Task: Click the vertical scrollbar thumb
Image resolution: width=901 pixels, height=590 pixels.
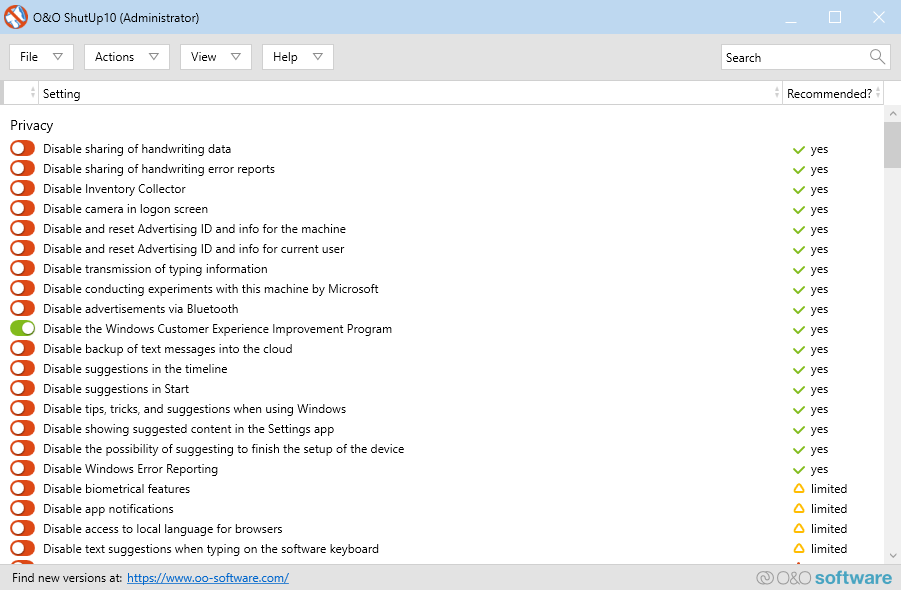Action: (x=892, y=145)
